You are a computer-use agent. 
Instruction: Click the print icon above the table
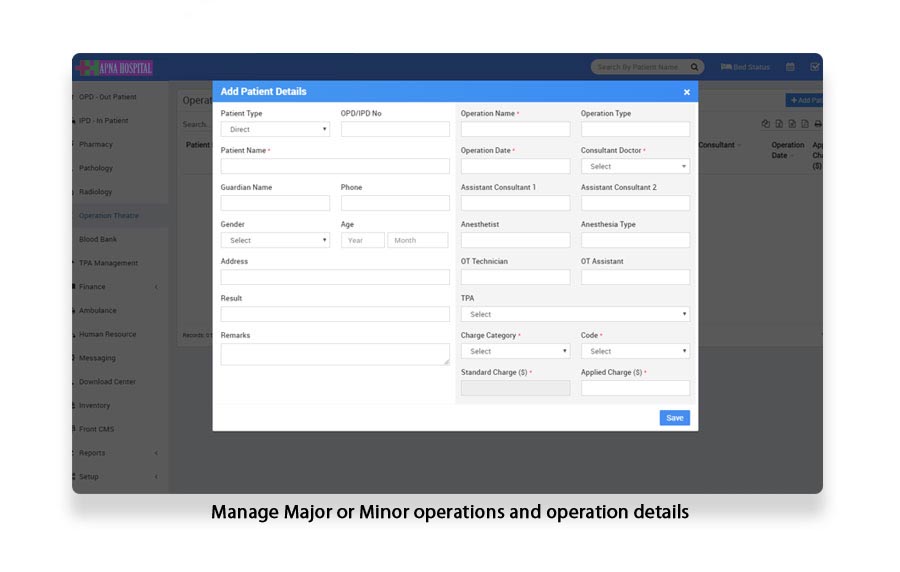point(818,124)
